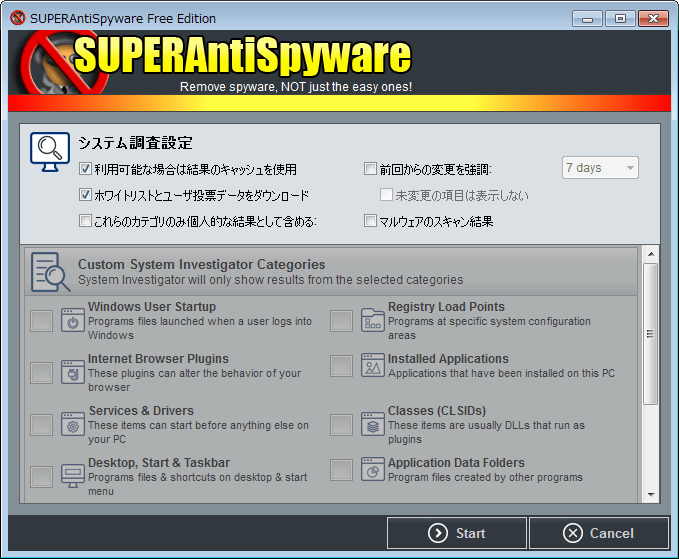Click the Application Data Folders chart icon
This screenshot has width=679, height=559.
372,469
